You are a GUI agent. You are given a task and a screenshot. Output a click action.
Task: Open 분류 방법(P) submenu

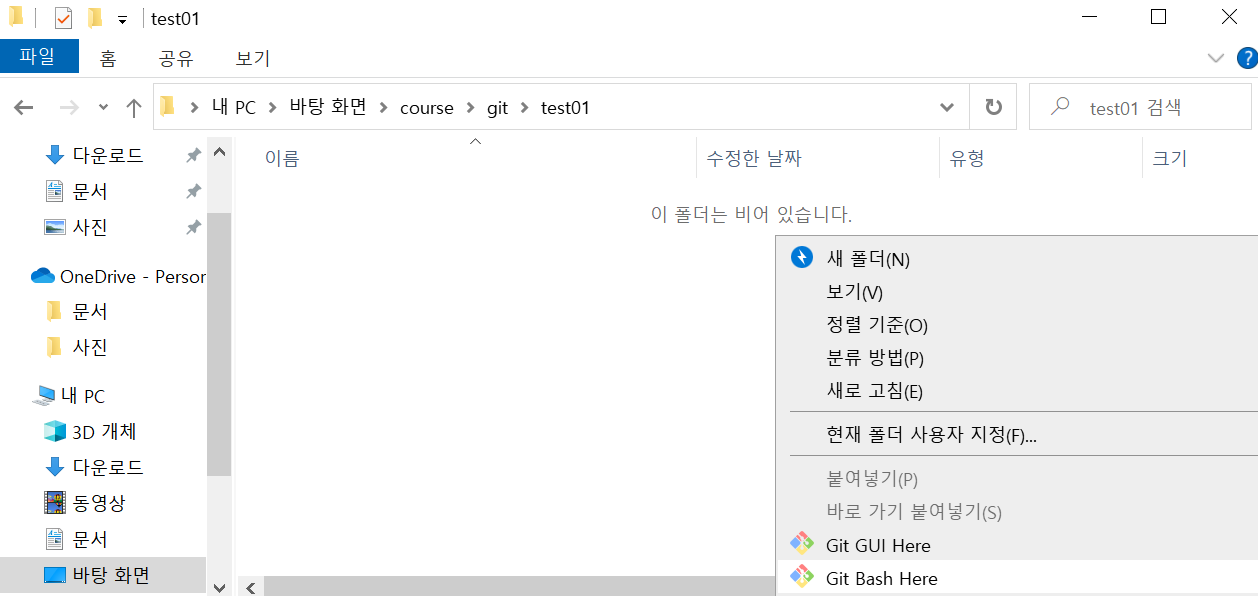click(x=1017, y=358)
